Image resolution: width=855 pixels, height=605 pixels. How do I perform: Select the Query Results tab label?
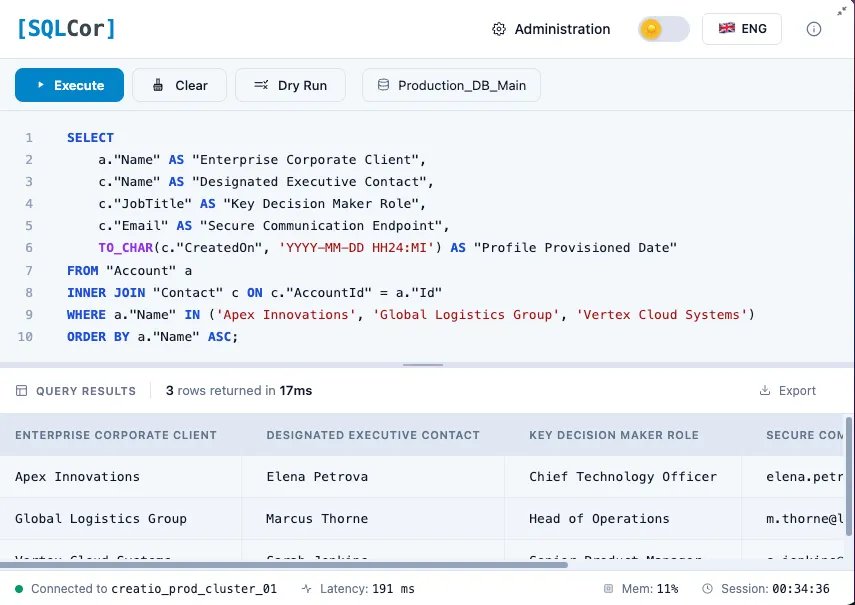(x=86, y=391)
